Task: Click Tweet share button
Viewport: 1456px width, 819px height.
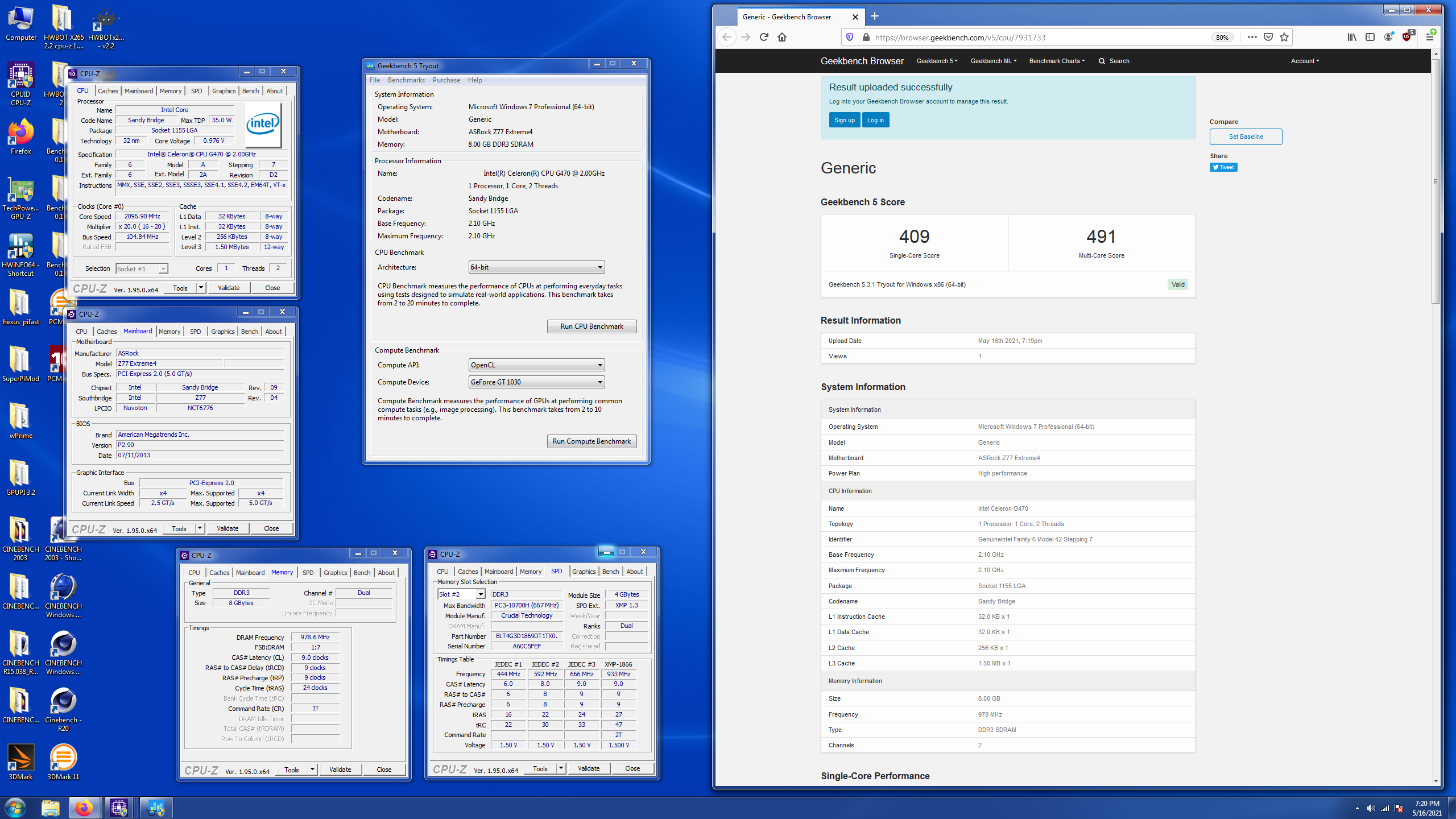Action: coord(1223,167)
